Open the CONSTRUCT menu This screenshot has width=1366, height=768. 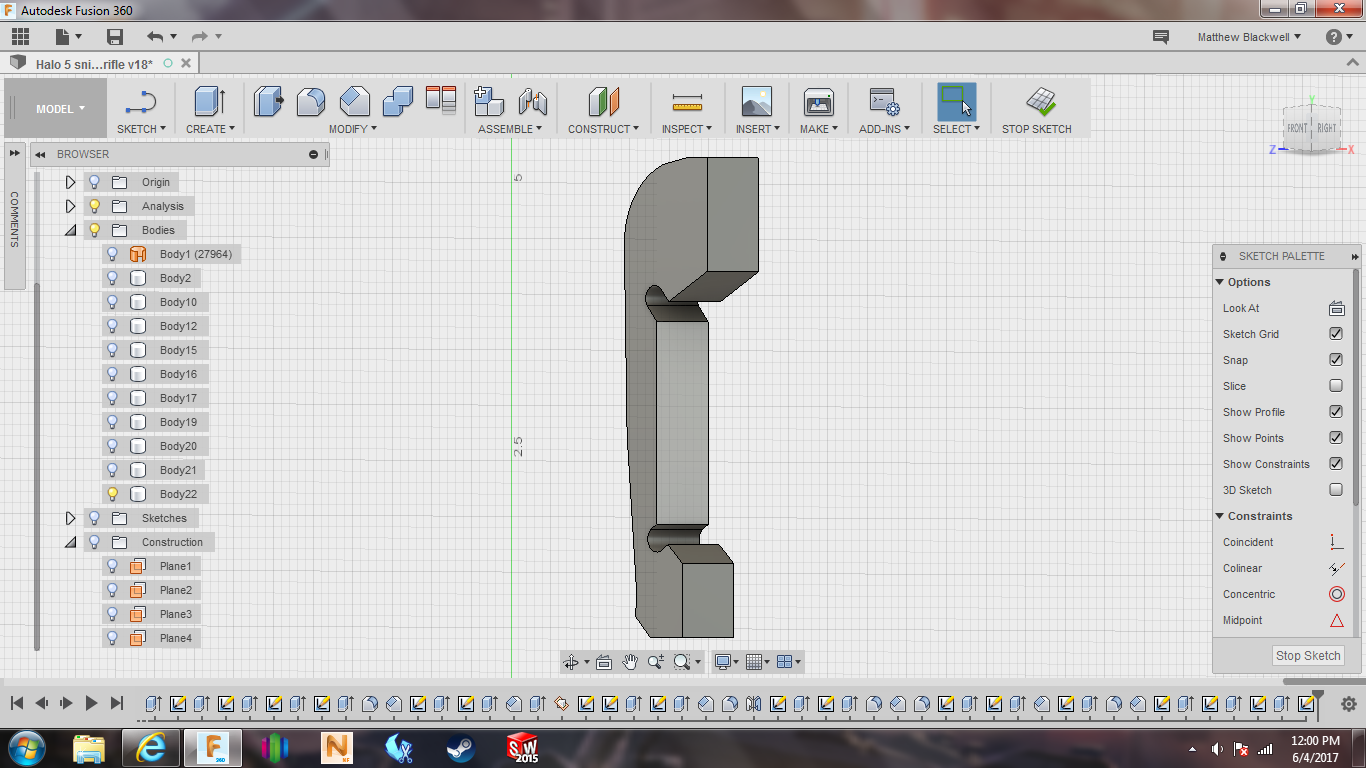click(x=604, y=129)
